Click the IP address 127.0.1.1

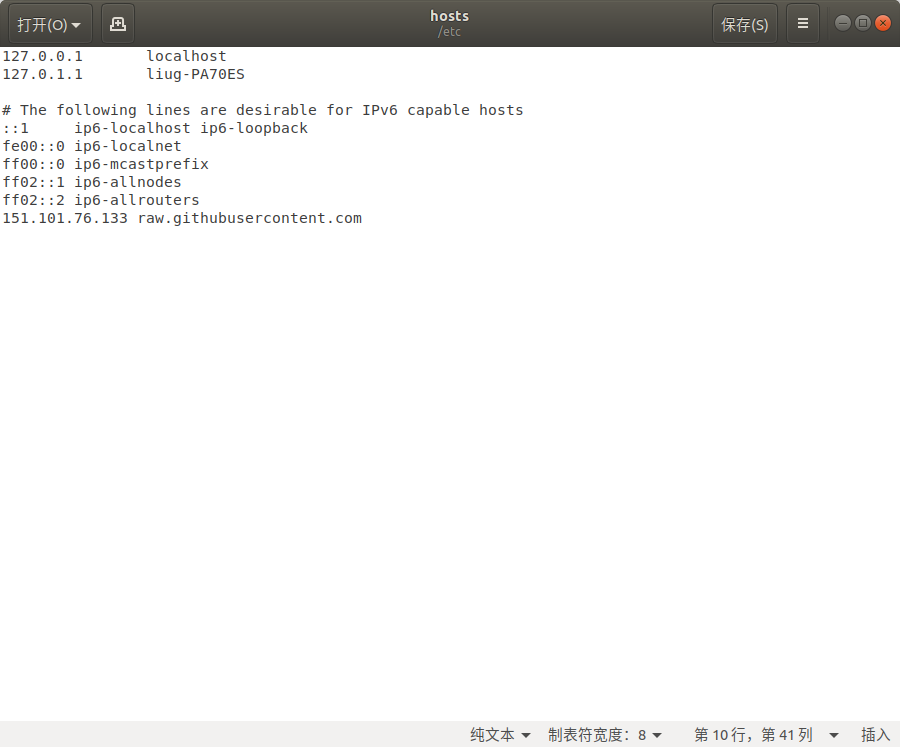coord(42,75)
